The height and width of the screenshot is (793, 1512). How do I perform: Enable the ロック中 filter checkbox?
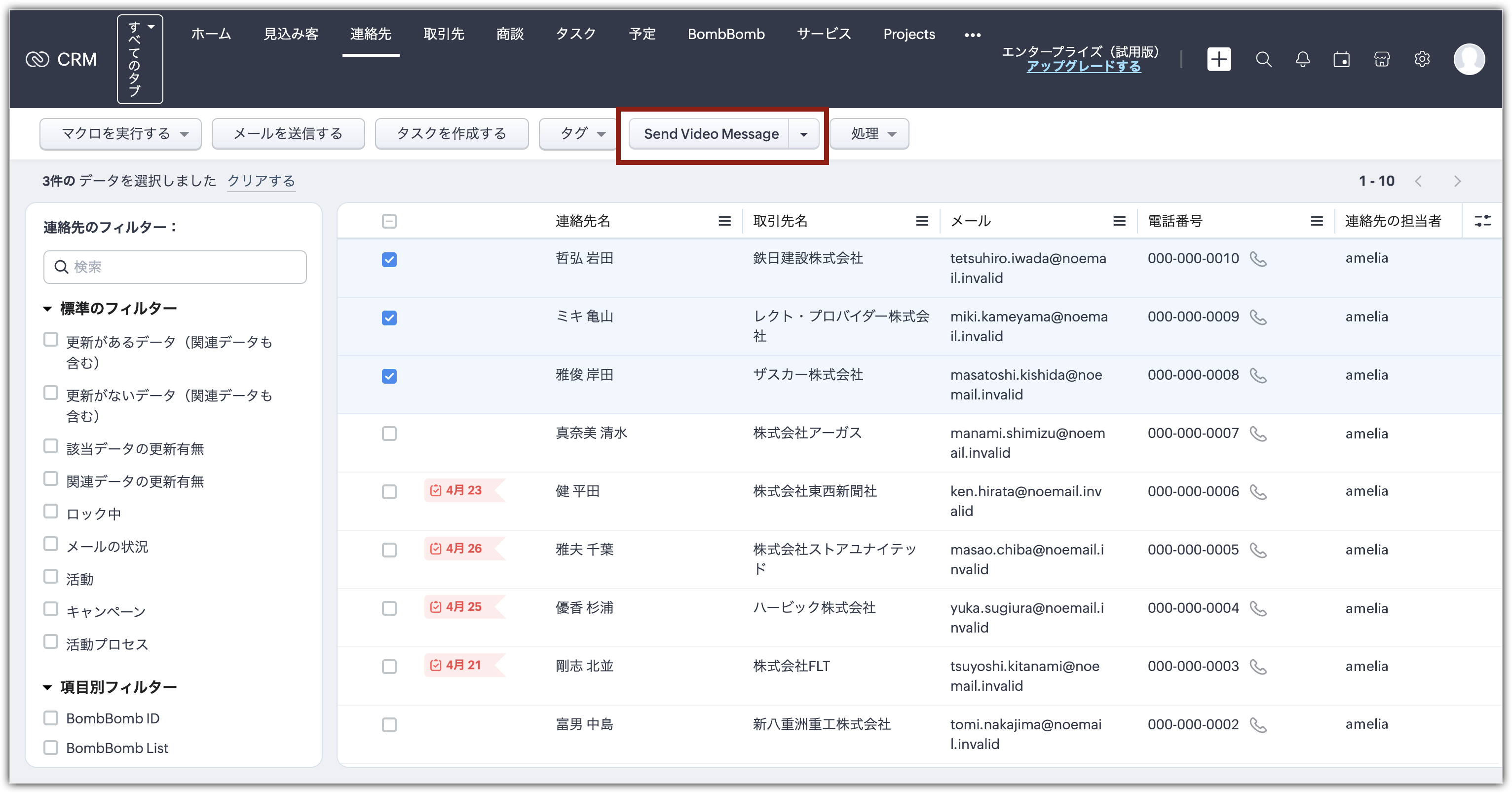(51, 512)
